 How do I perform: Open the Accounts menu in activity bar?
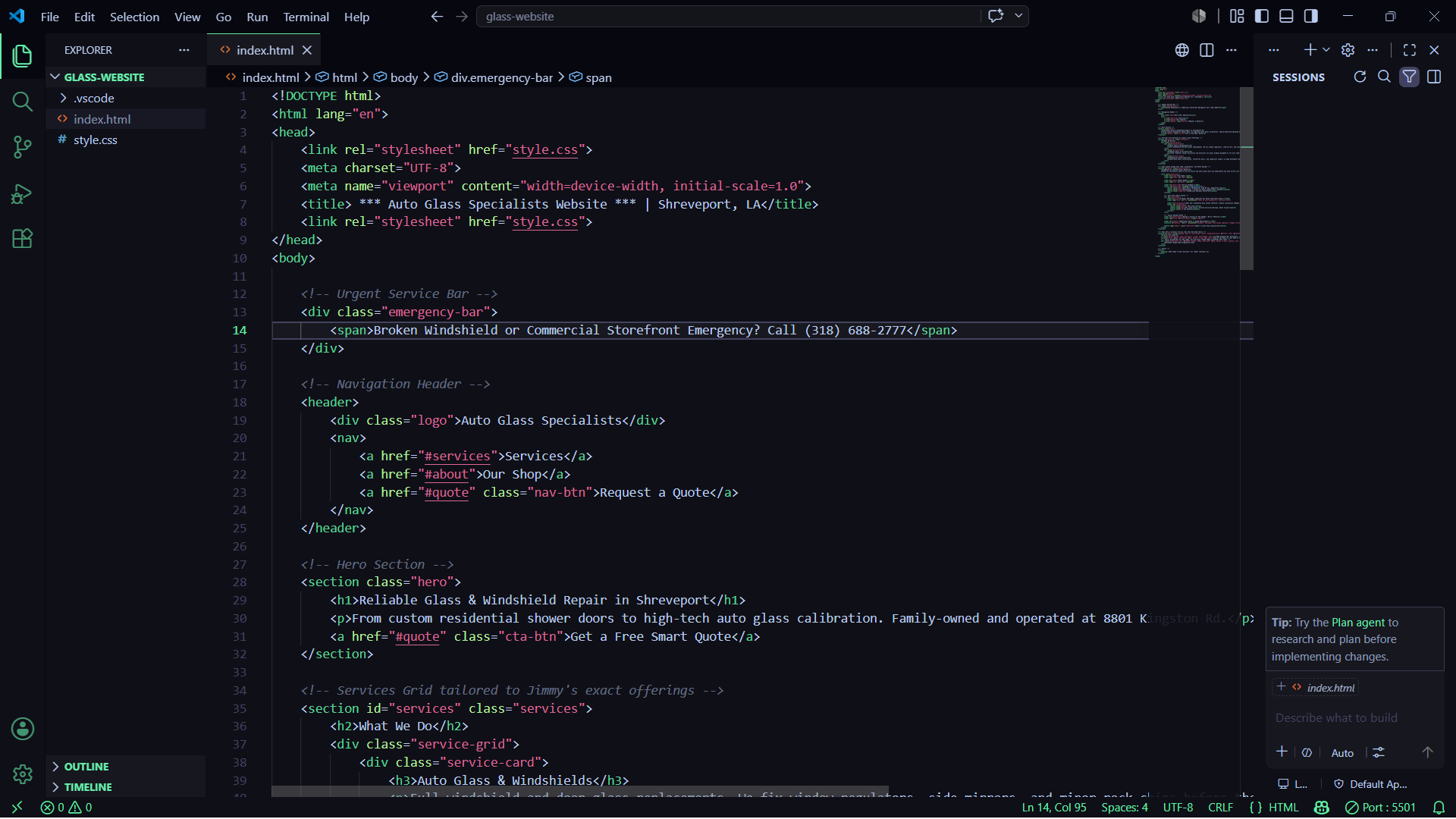pyautogui.click(x=23, y=729)
